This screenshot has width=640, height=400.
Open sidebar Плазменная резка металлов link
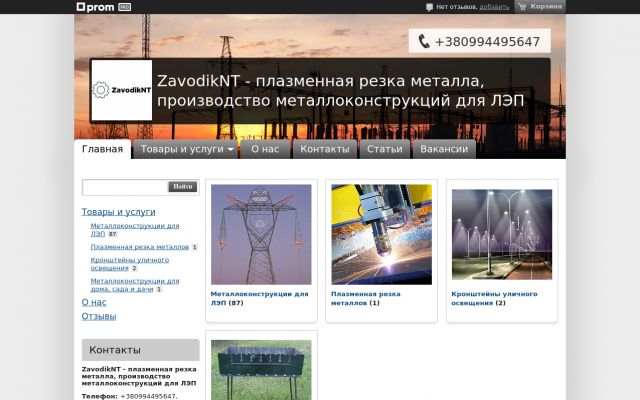point(140,247)
